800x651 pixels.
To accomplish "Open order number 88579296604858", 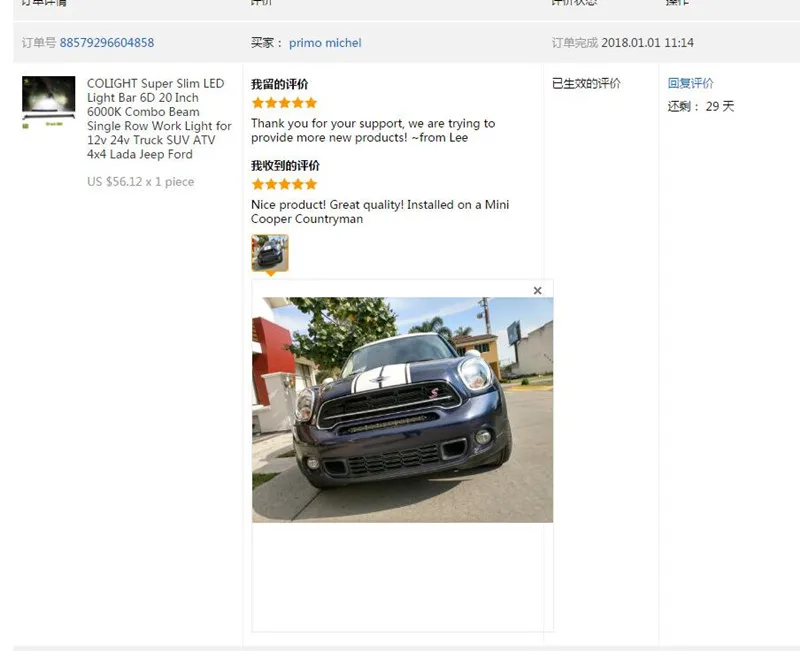I will click(x=107, y=43).
